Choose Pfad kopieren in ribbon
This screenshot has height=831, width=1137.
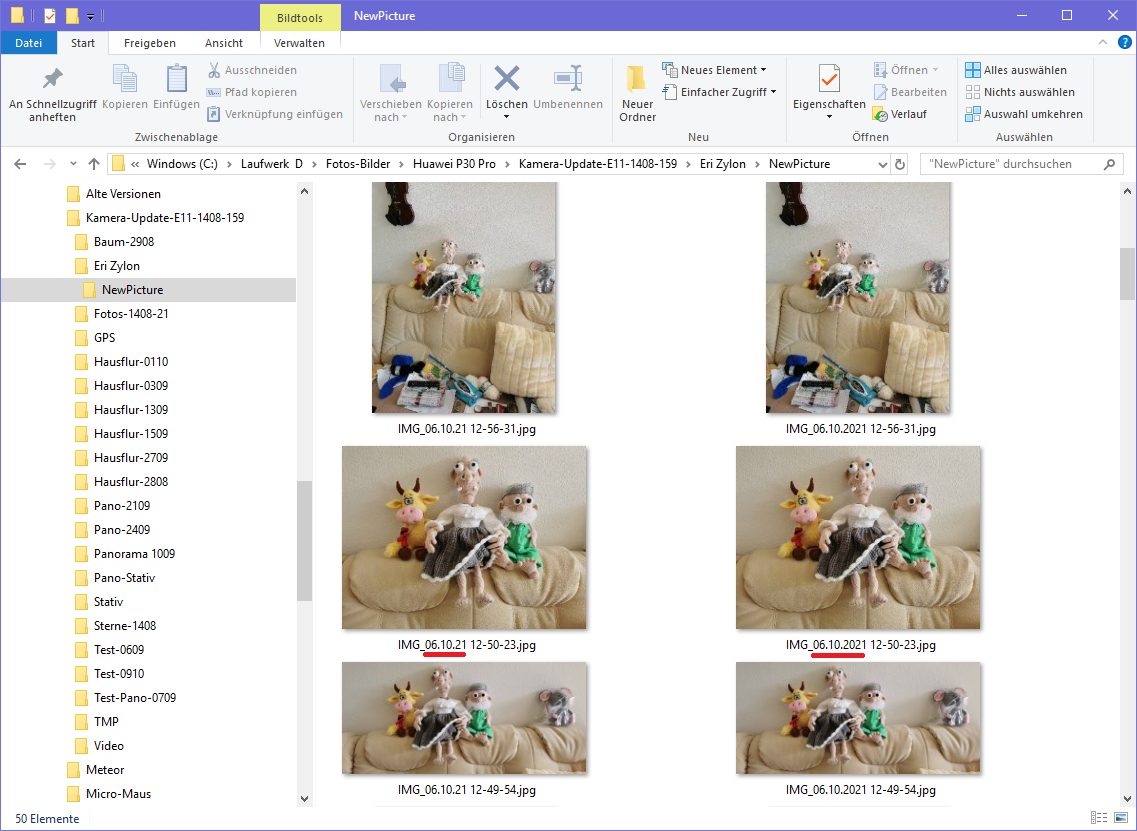pyautogui.click(x=252, y=92)
